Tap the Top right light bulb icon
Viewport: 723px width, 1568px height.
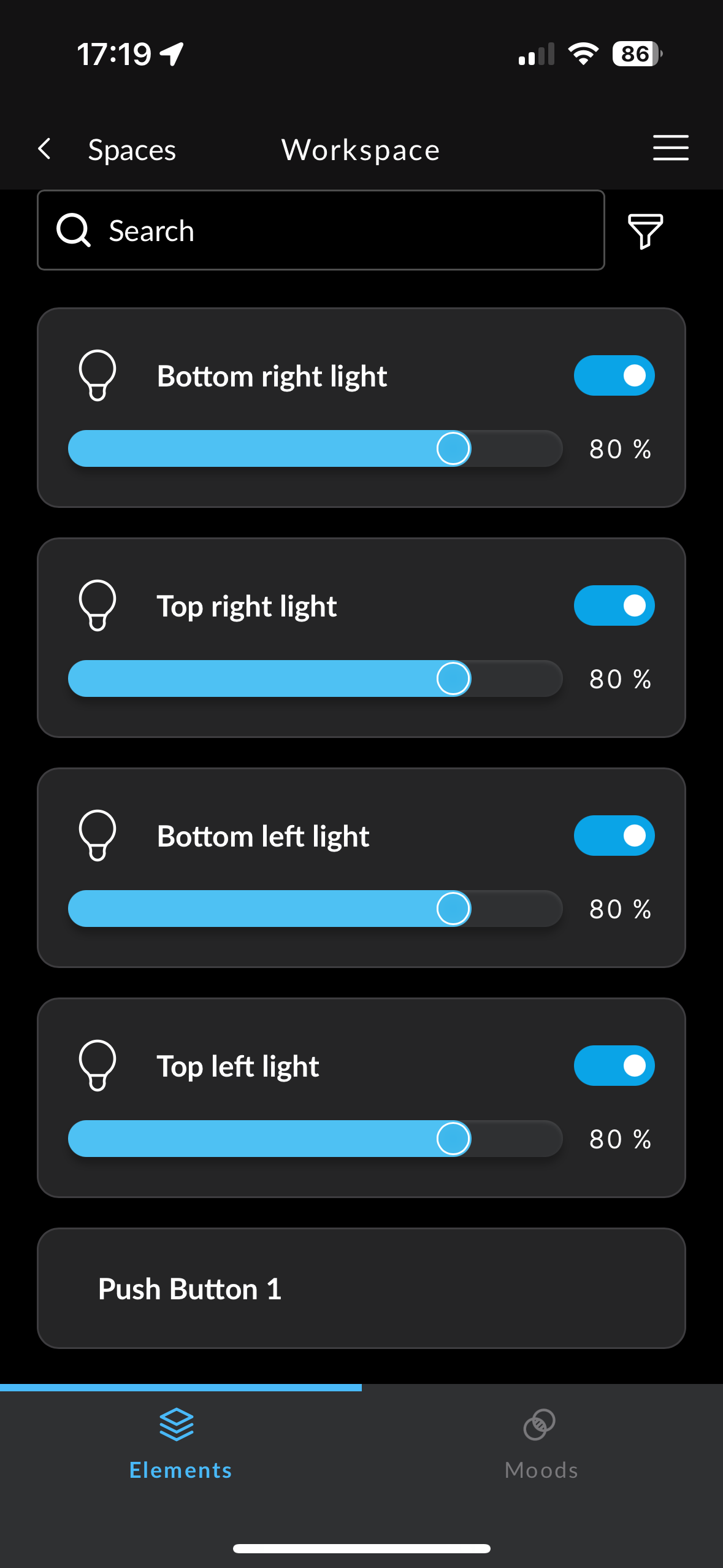98,605
